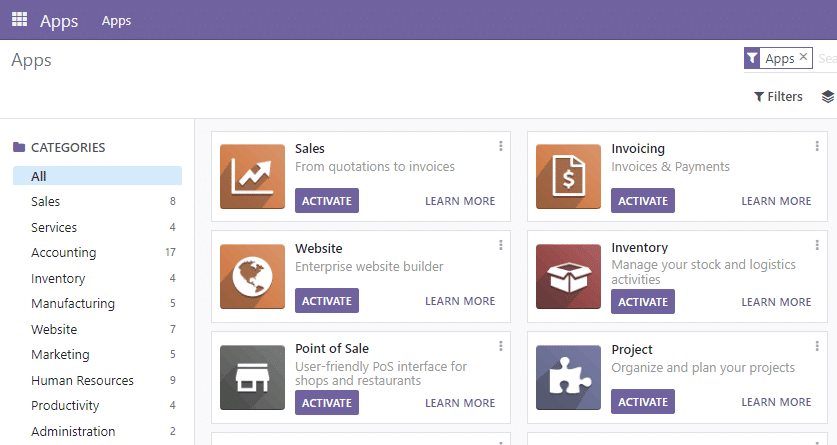Expand the Inventory card options menu

[x=817, y=246]
